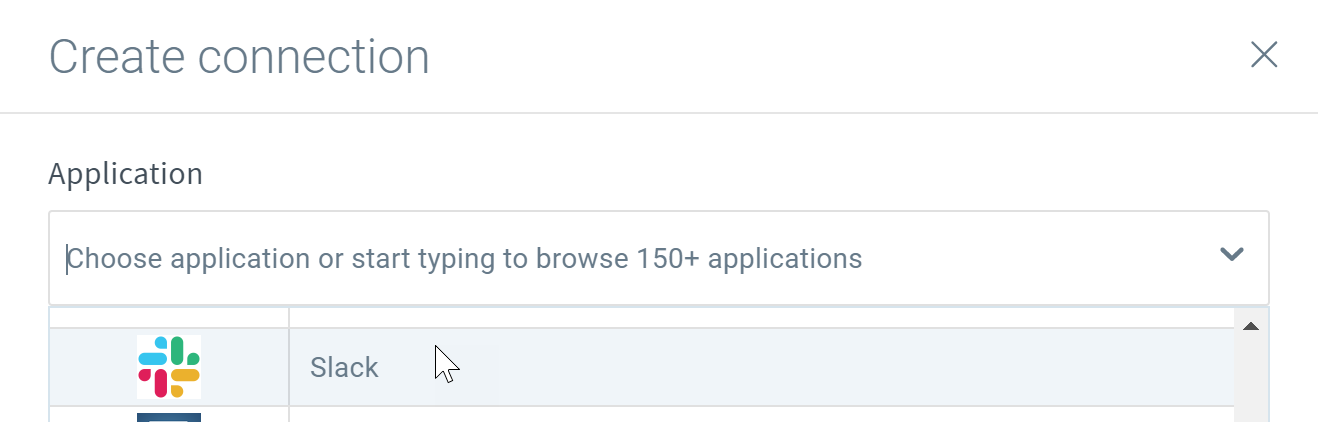Select the partially hidden row above Slack
This screenshot has height=422, width=1318.
coord(641,317)
